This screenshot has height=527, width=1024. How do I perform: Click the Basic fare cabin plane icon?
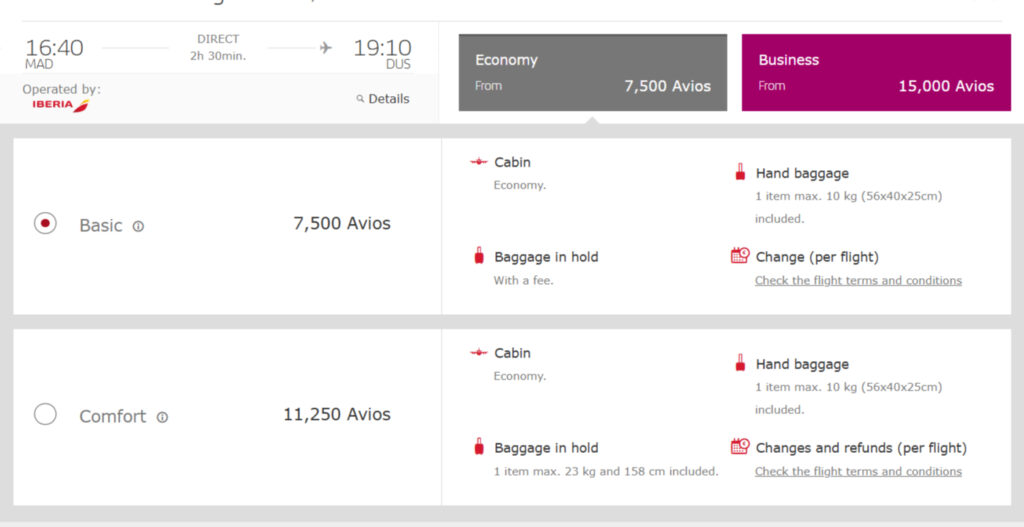click(x=479, y=162)
